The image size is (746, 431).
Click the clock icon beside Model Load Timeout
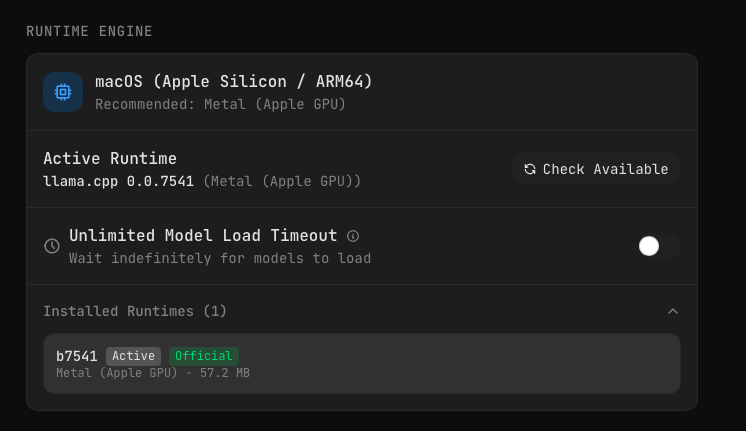pos(52,246)
